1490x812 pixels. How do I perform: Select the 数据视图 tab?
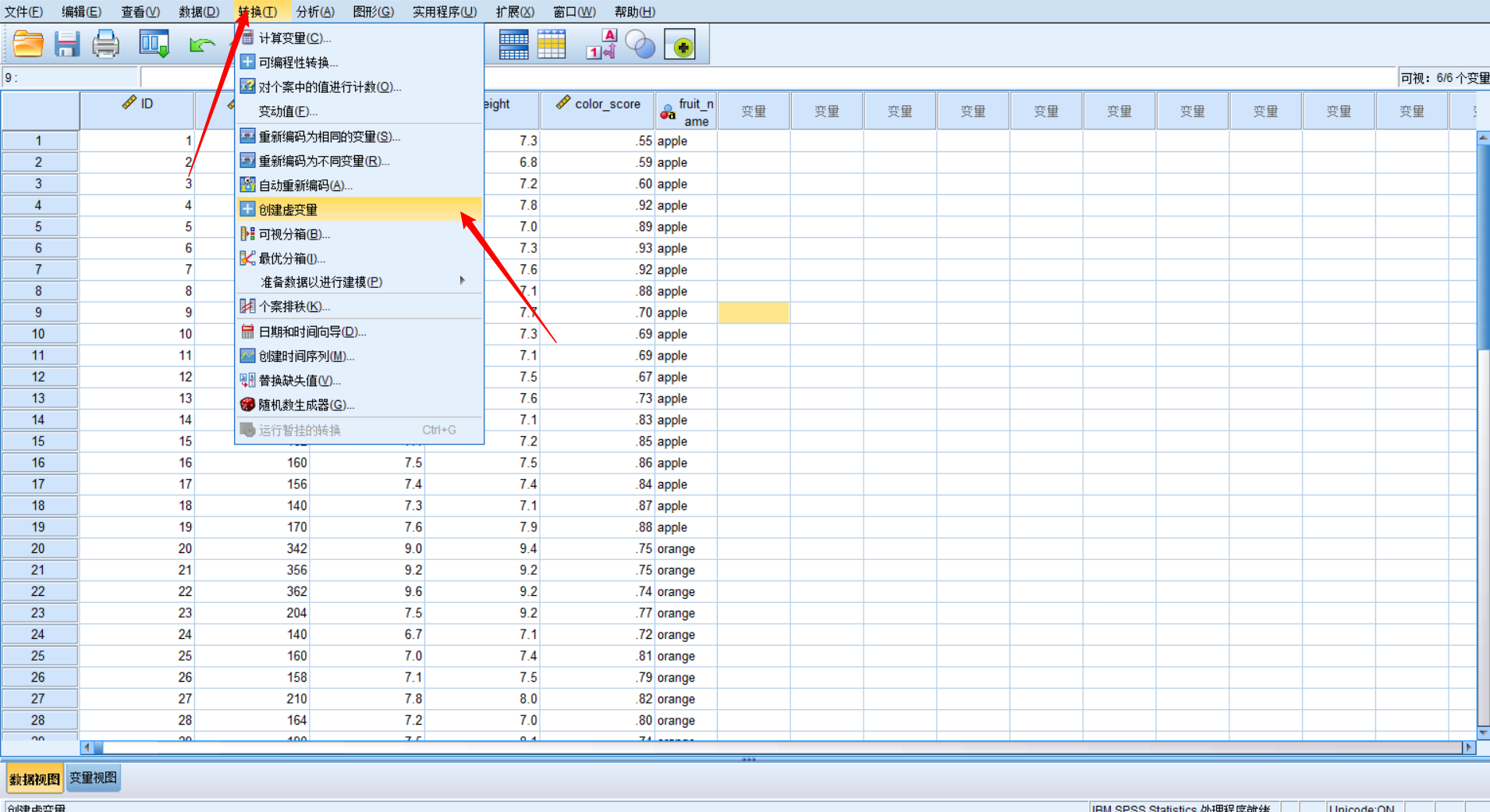34,778
